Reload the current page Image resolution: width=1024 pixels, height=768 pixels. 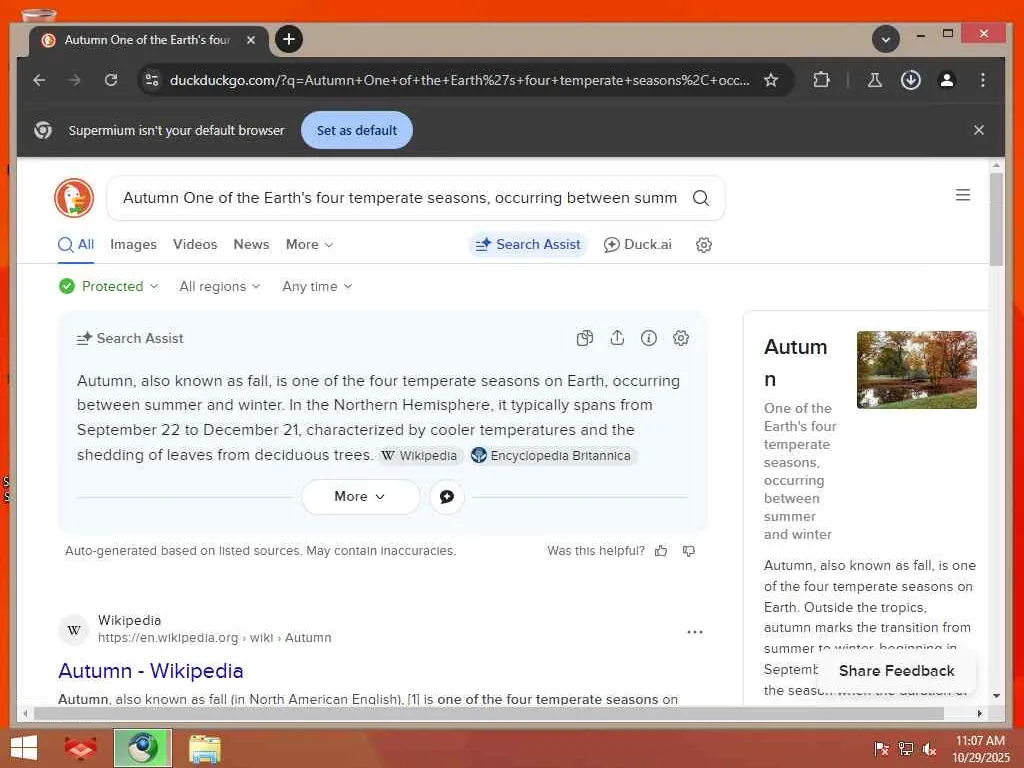tap(111, 80)
